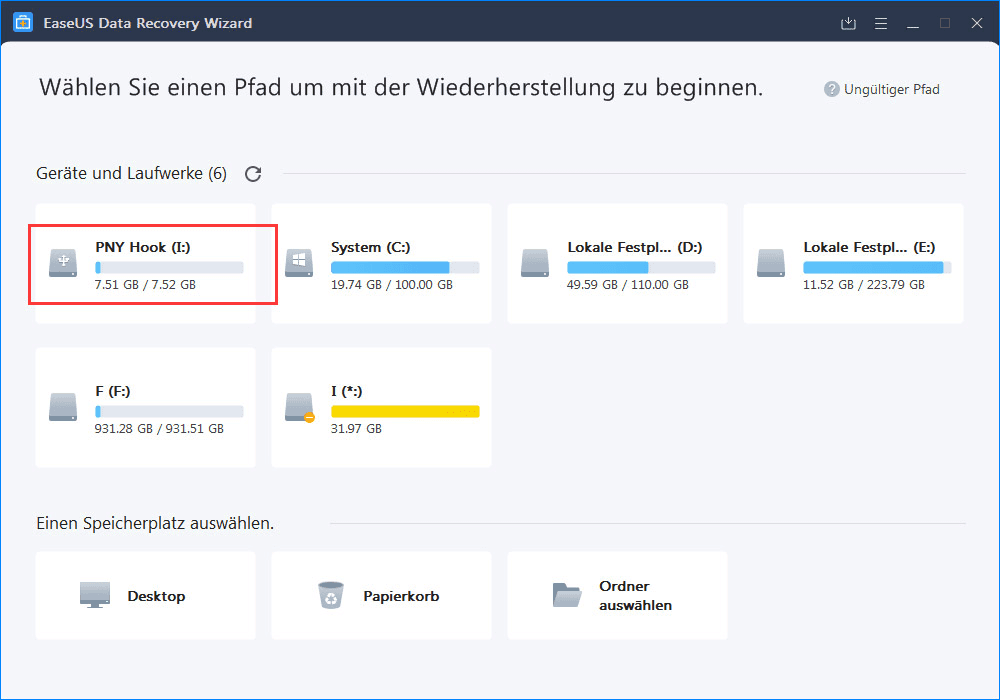Screen dimensions: 1000x700
Task: Open the hamburger menu in title bar
Action: click(x=881, y=24)
